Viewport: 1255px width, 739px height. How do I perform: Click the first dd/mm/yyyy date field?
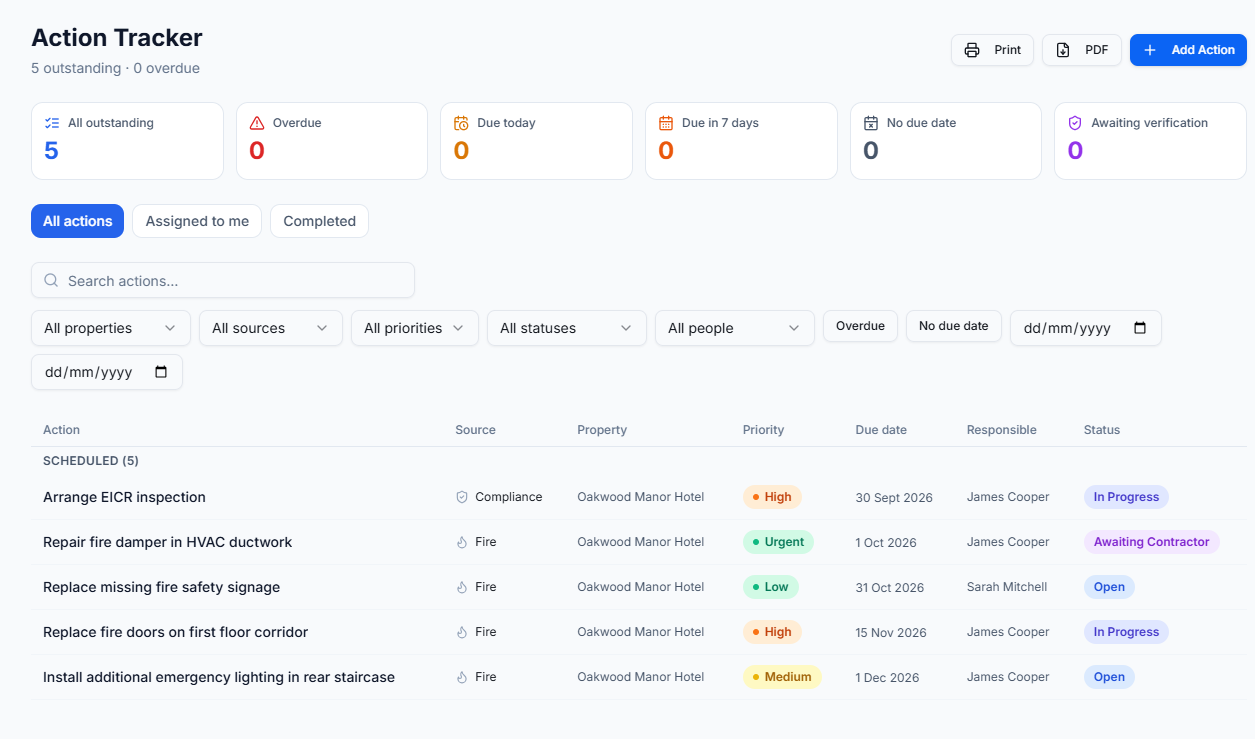(1086, 328)
